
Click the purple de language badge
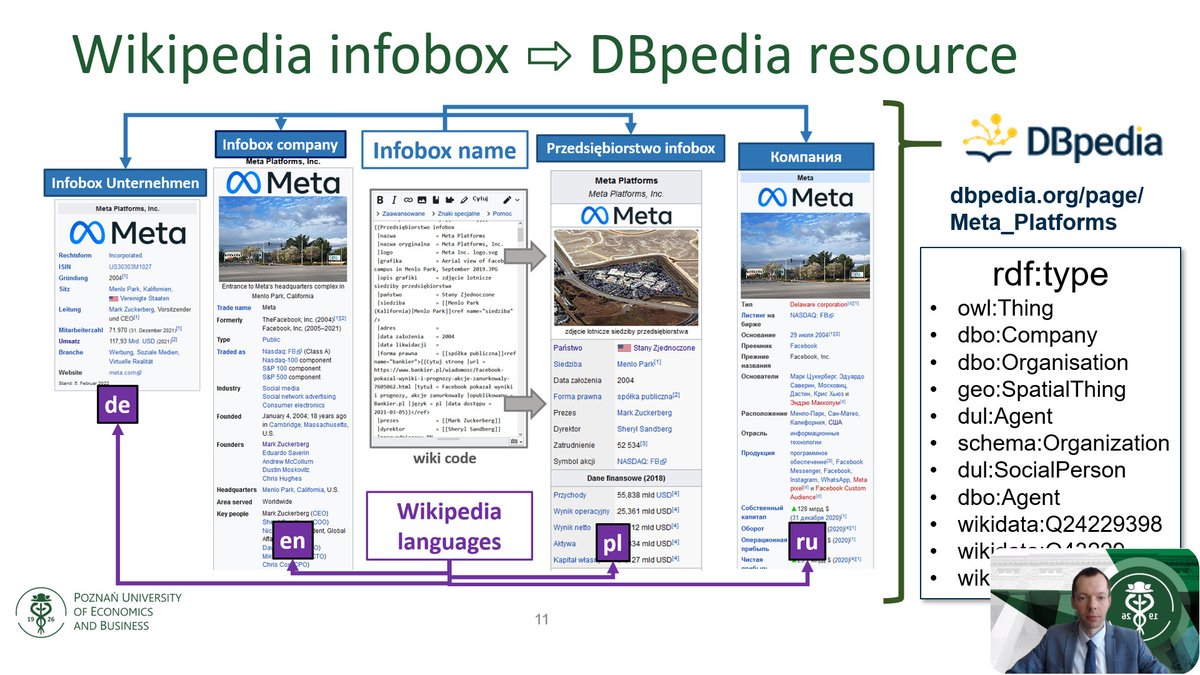118,404
